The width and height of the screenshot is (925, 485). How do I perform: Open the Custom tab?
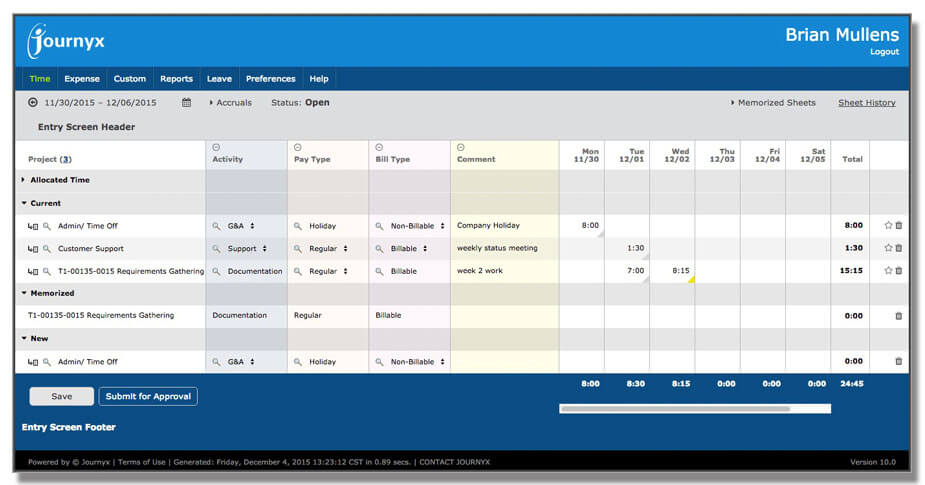130,78
